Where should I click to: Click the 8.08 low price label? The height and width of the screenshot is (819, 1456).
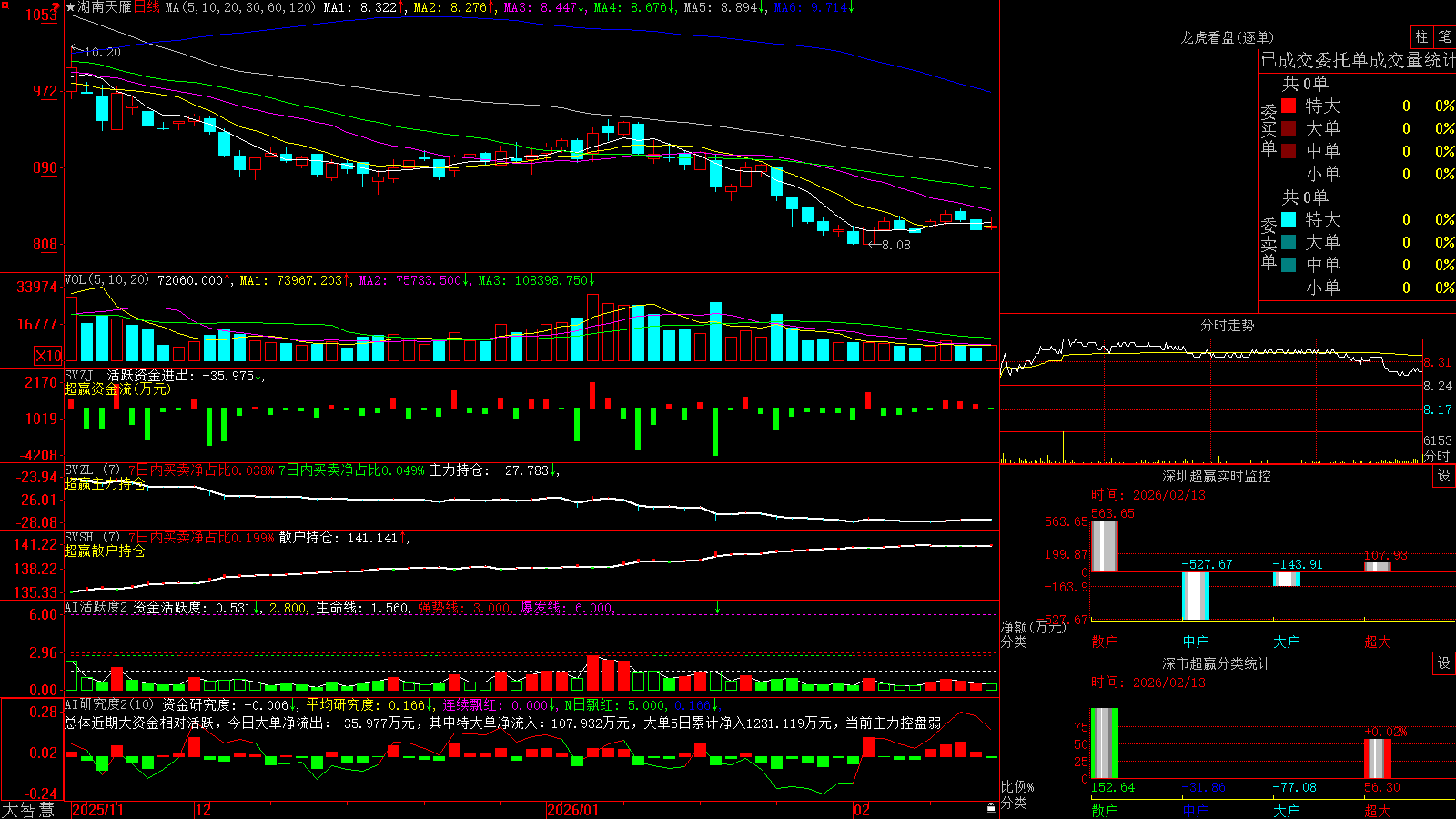point(895,245)
